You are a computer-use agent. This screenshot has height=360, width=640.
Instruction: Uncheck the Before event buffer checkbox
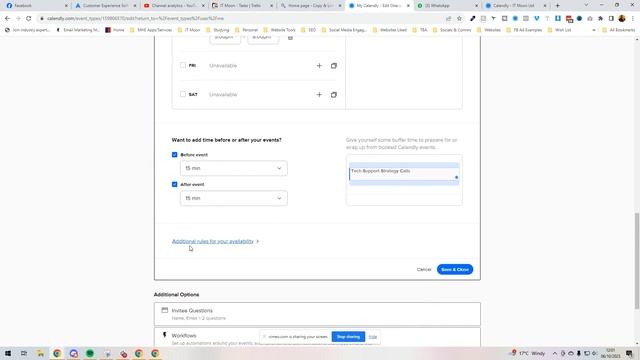tap(175, 155)
